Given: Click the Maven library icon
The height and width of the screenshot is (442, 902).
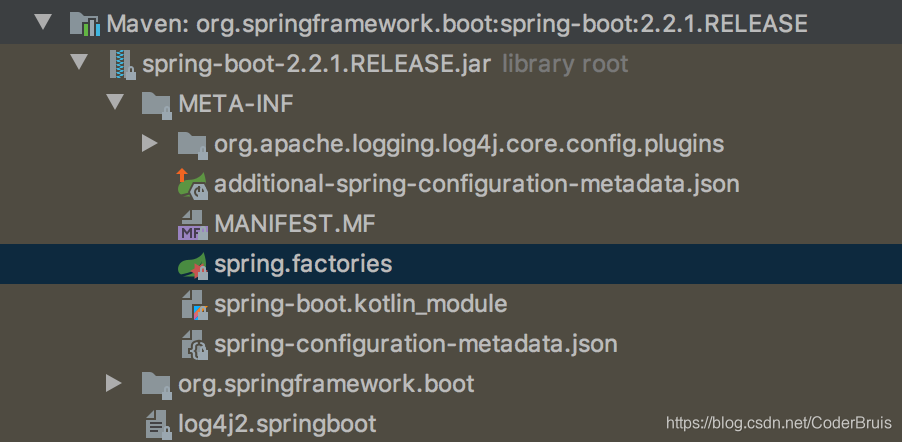Looking at the screenshot, I should [85, 24].
